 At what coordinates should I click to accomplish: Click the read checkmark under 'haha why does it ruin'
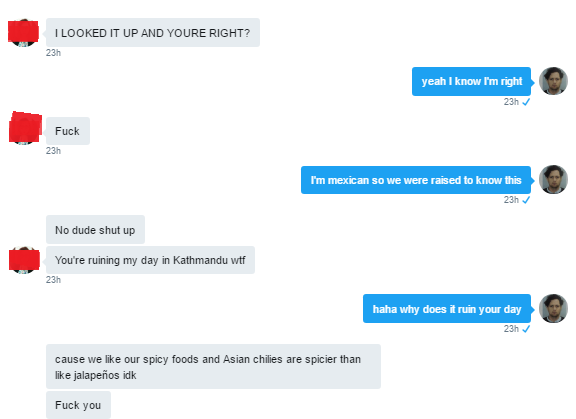tap(526, 329)
